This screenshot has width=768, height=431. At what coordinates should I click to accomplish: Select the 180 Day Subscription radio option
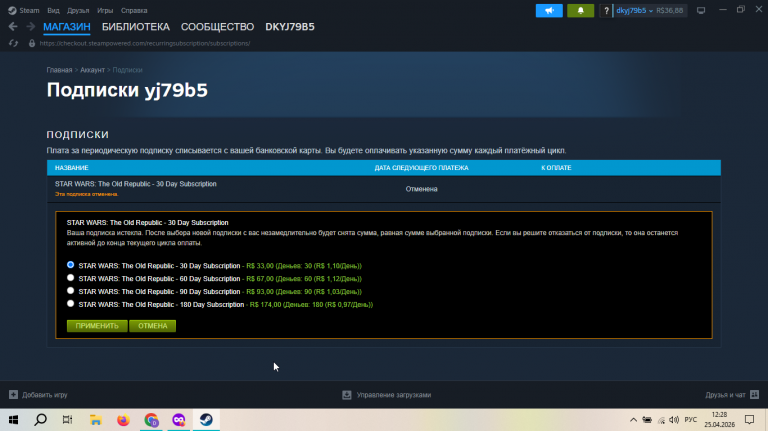click(x=71, y=304)
